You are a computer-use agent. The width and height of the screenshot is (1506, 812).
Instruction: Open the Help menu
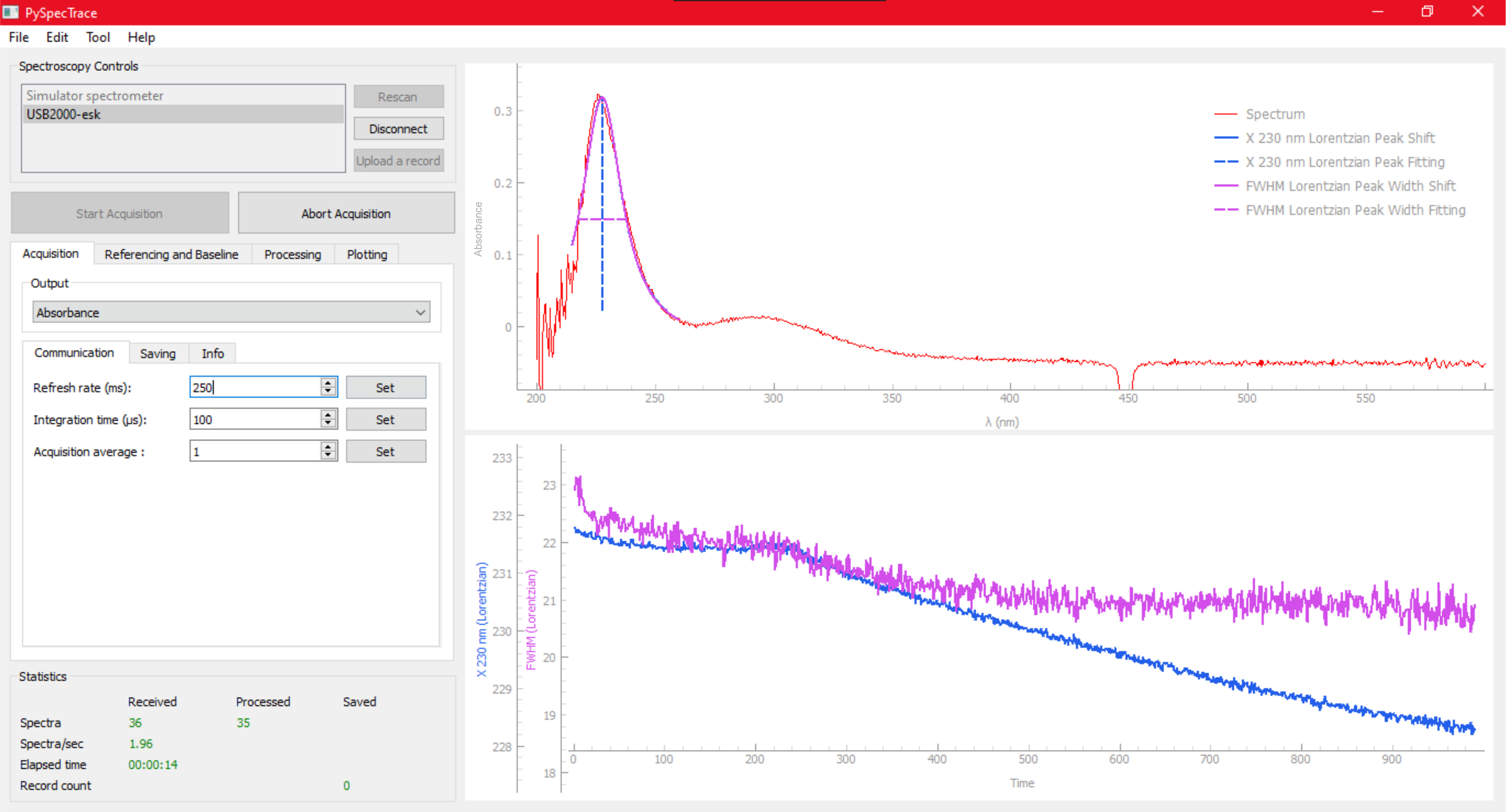pos(141,37)
